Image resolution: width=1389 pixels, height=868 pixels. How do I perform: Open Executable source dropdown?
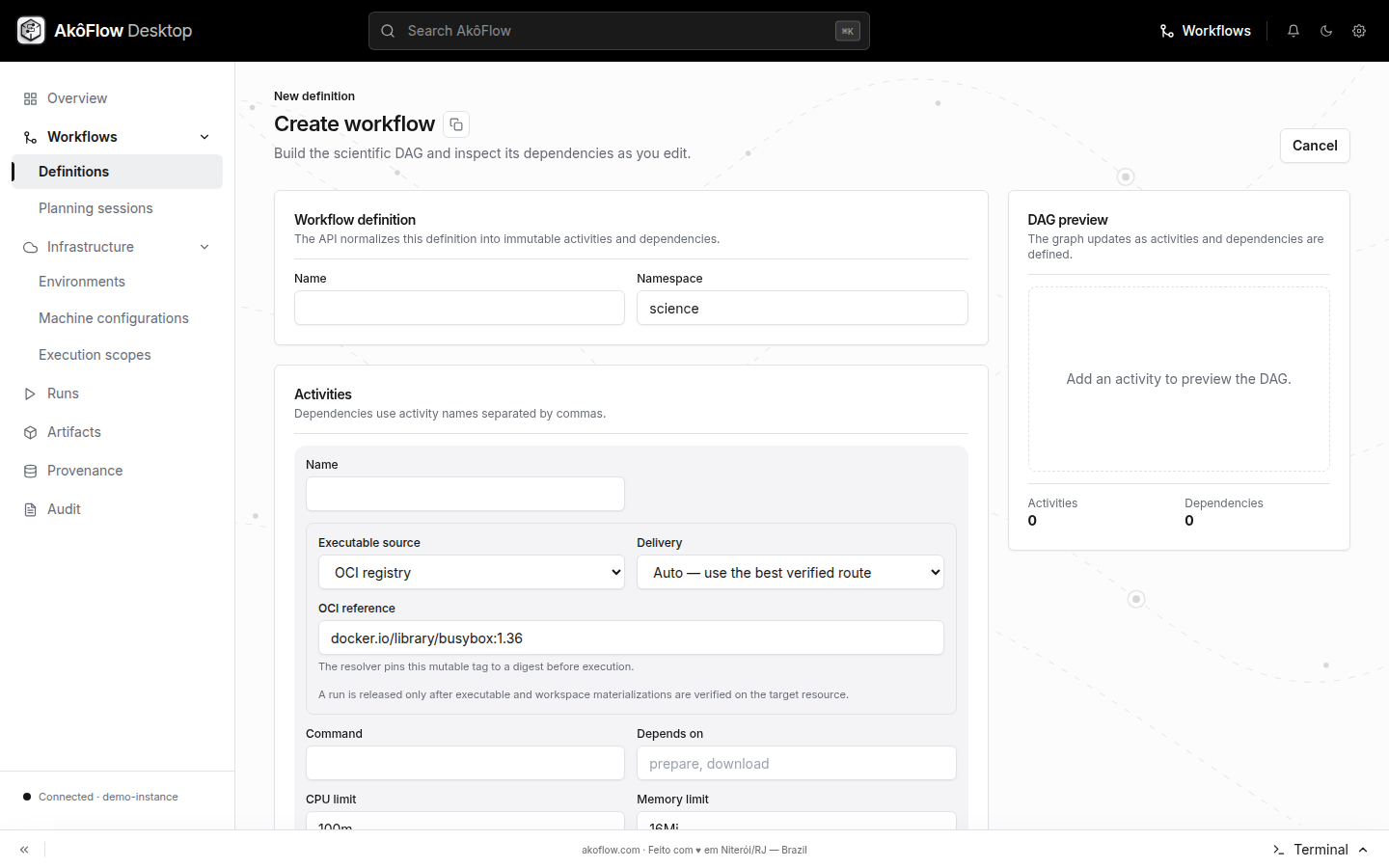click(472, 572)
